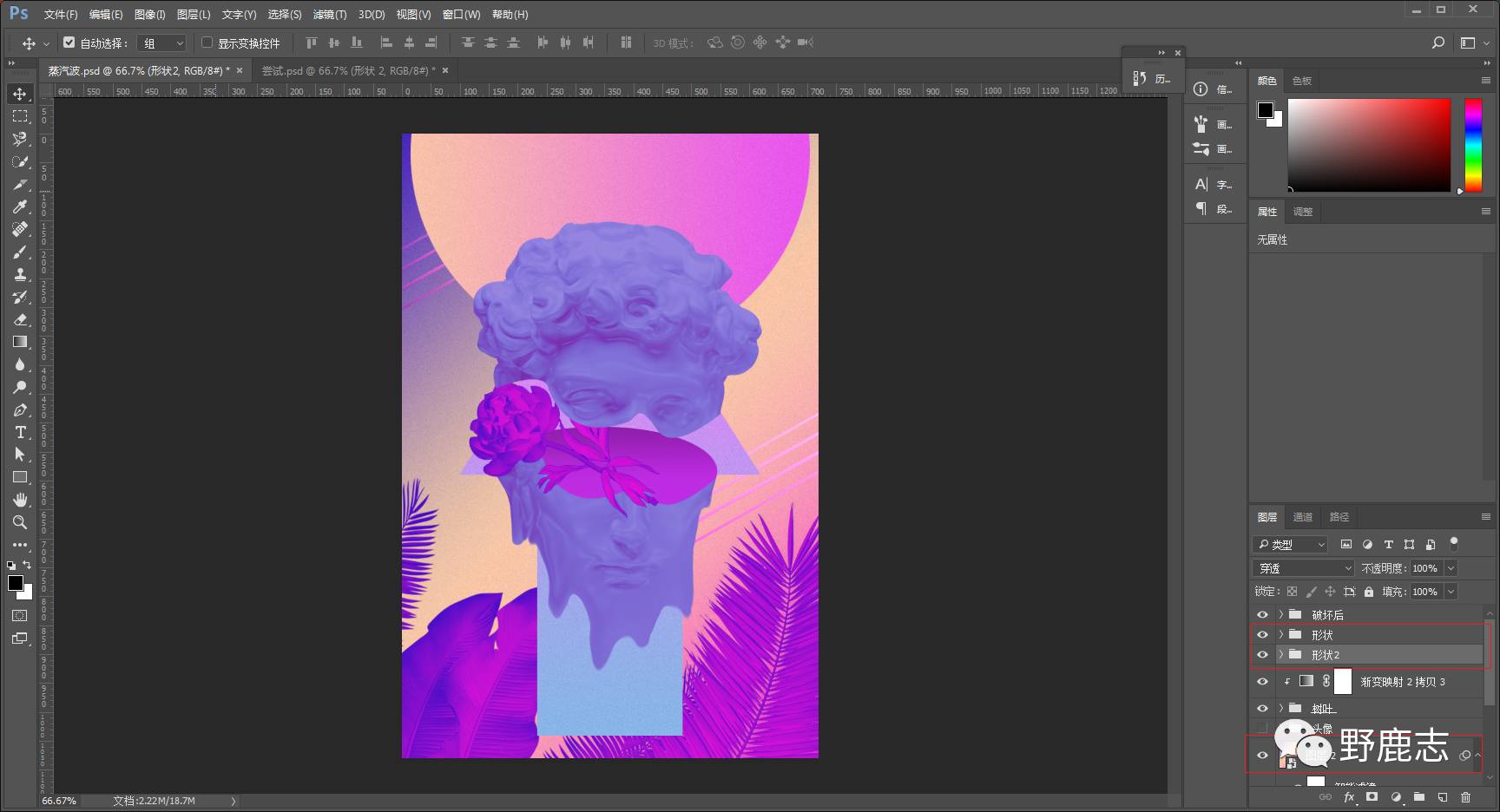Open the search magnifier in options bar
This screenshot has height=812, width=1500.
[x=1438, y=43]
